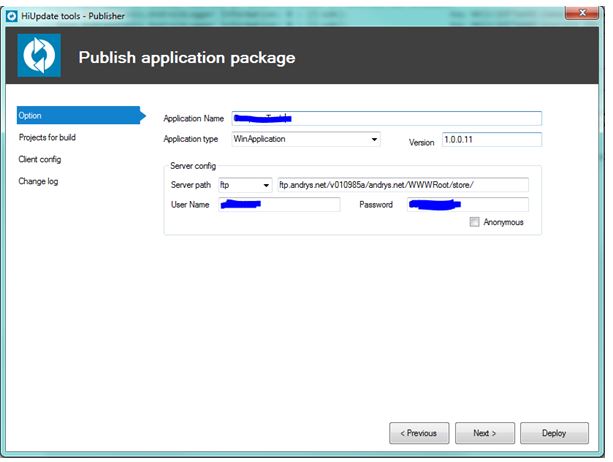Focus the Password field

pyautogui.click(x=468, y=204)
